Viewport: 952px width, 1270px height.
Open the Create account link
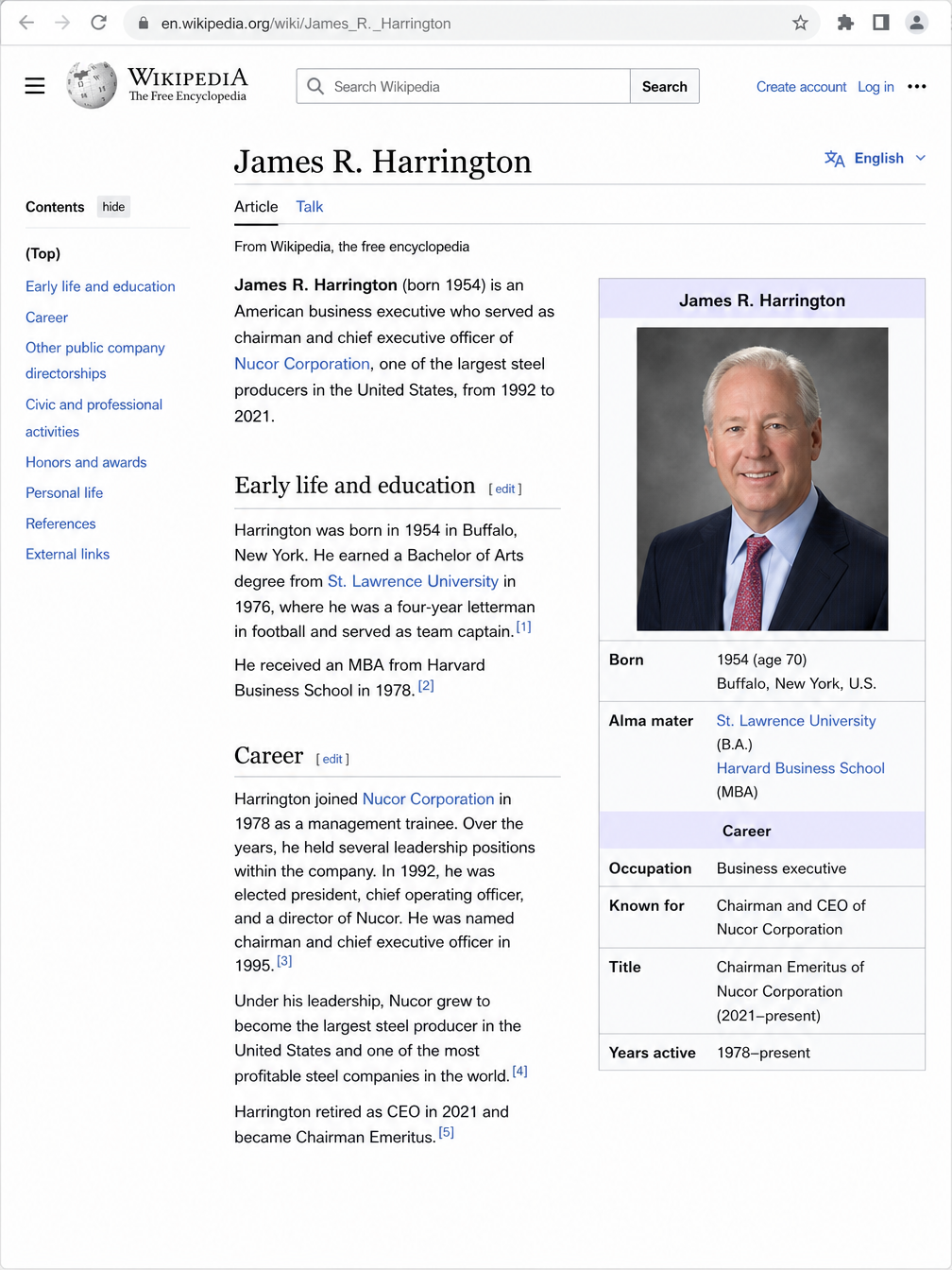pyautogui.click(x=801, y=87)
